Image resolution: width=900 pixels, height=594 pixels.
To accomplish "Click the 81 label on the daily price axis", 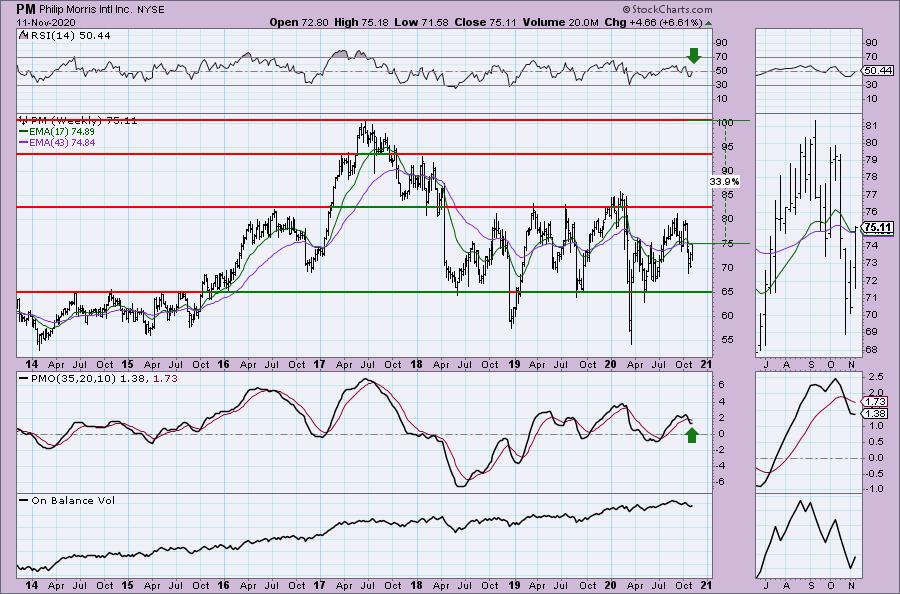I will tap(871, 126).
